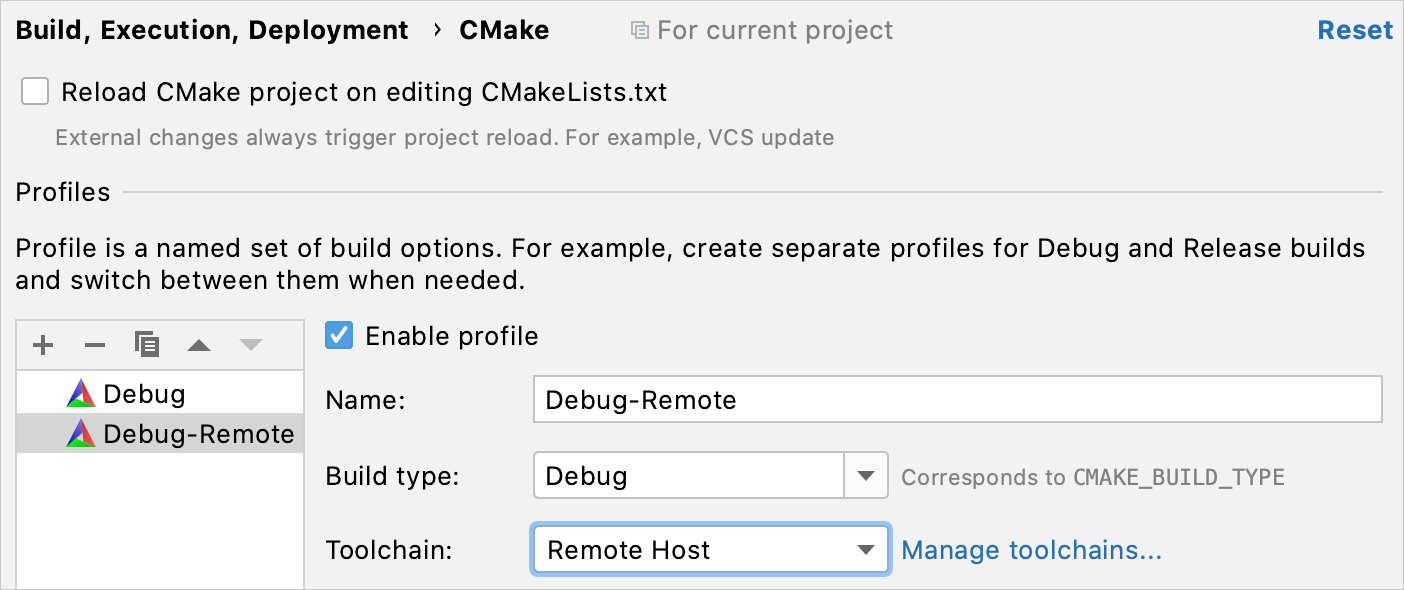Image resolution: width=1404 pixels, height=590 pixels.
Task: Add a new CMake profile with plus icon
Action: click(42, 345)
